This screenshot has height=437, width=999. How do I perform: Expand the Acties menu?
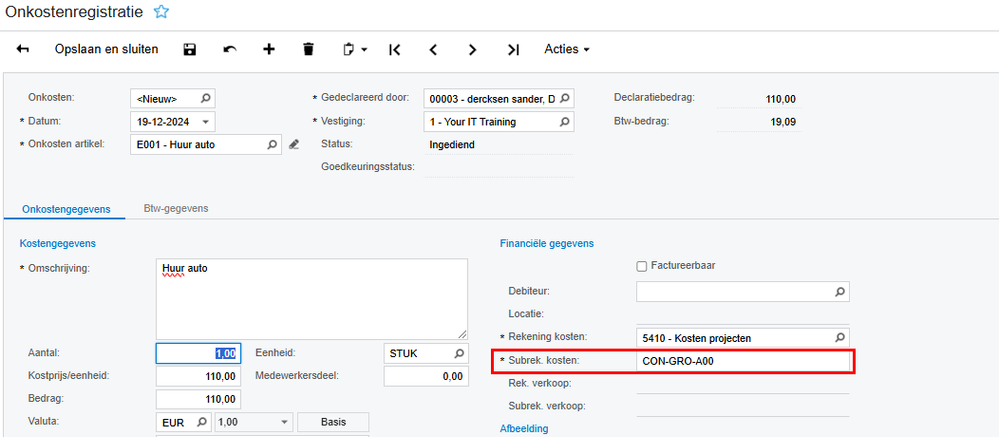click(566, 49)
